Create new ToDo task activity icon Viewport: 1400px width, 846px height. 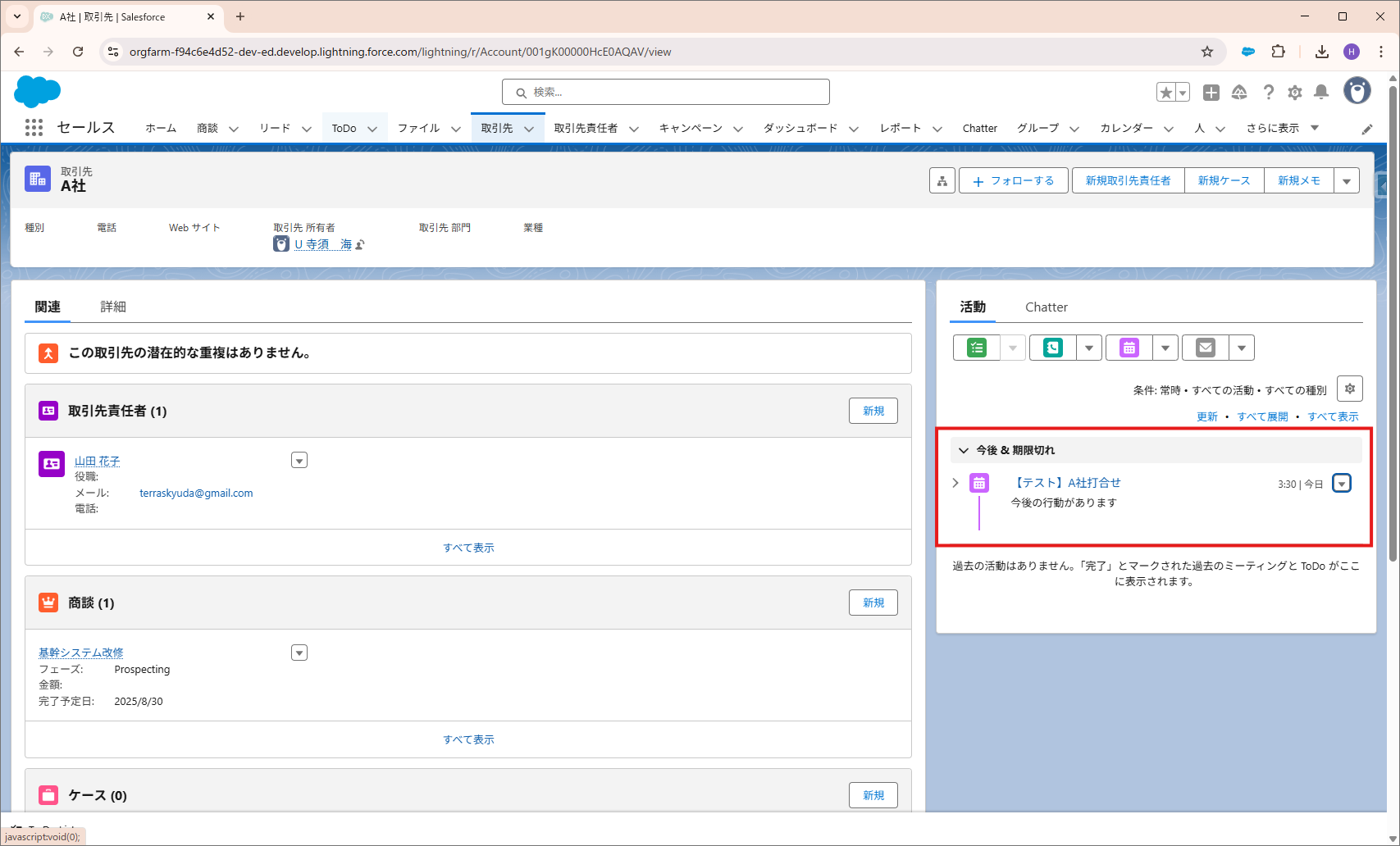(977, 348)
